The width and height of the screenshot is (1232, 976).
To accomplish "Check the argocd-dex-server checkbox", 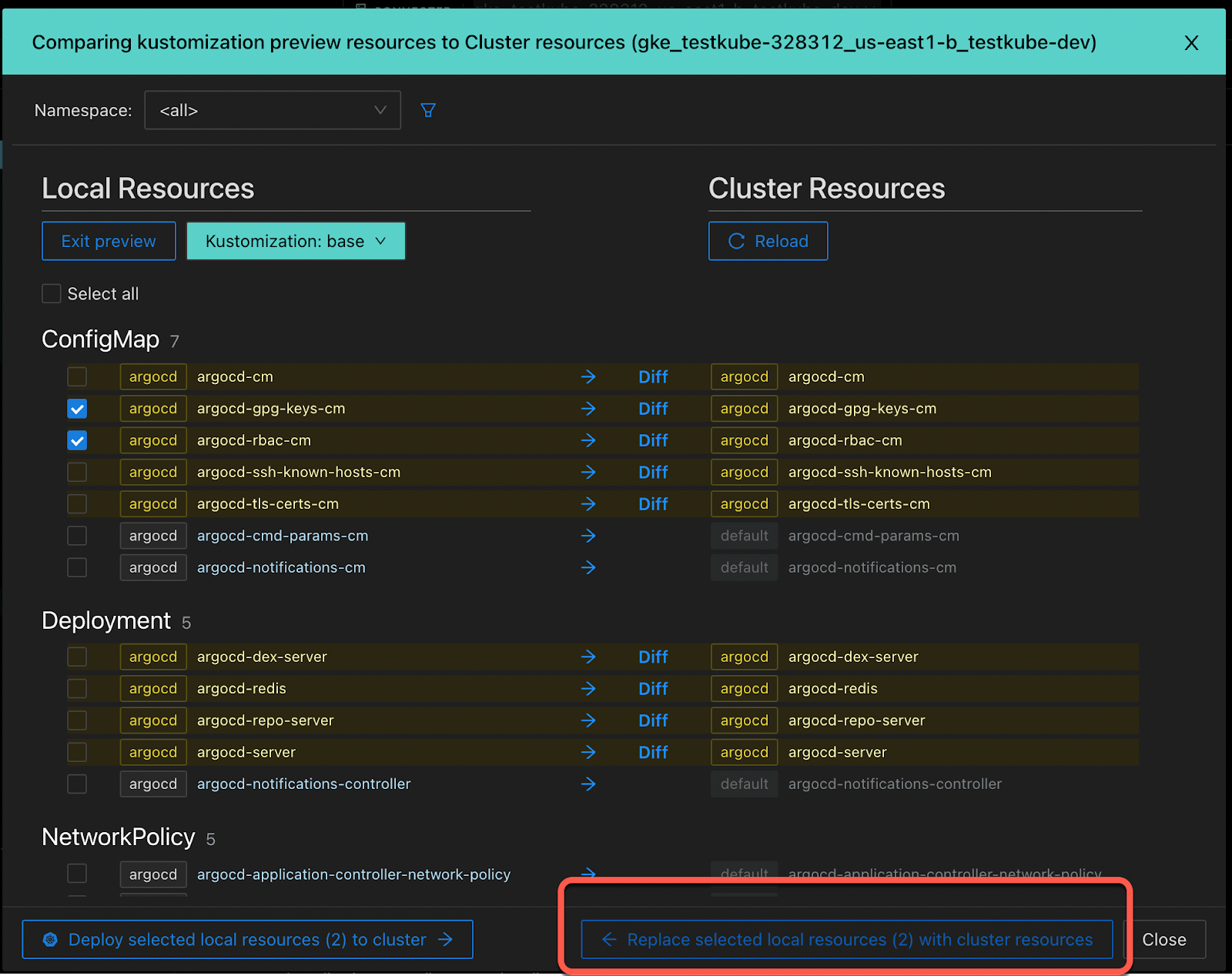I will click(x=77, y=657).
